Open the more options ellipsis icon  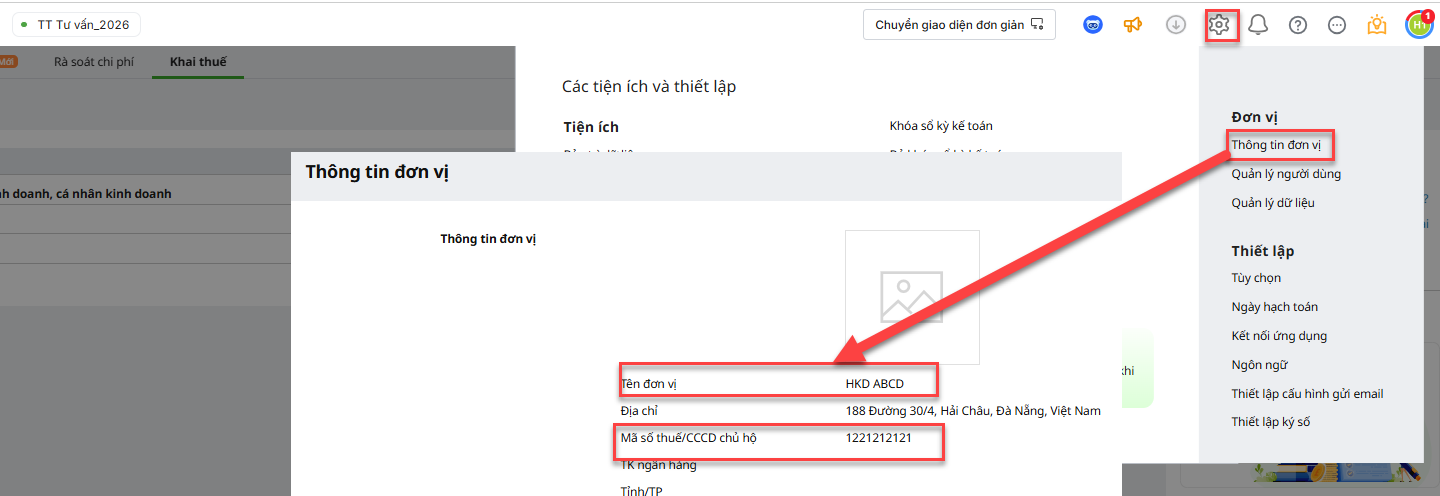1337,25
